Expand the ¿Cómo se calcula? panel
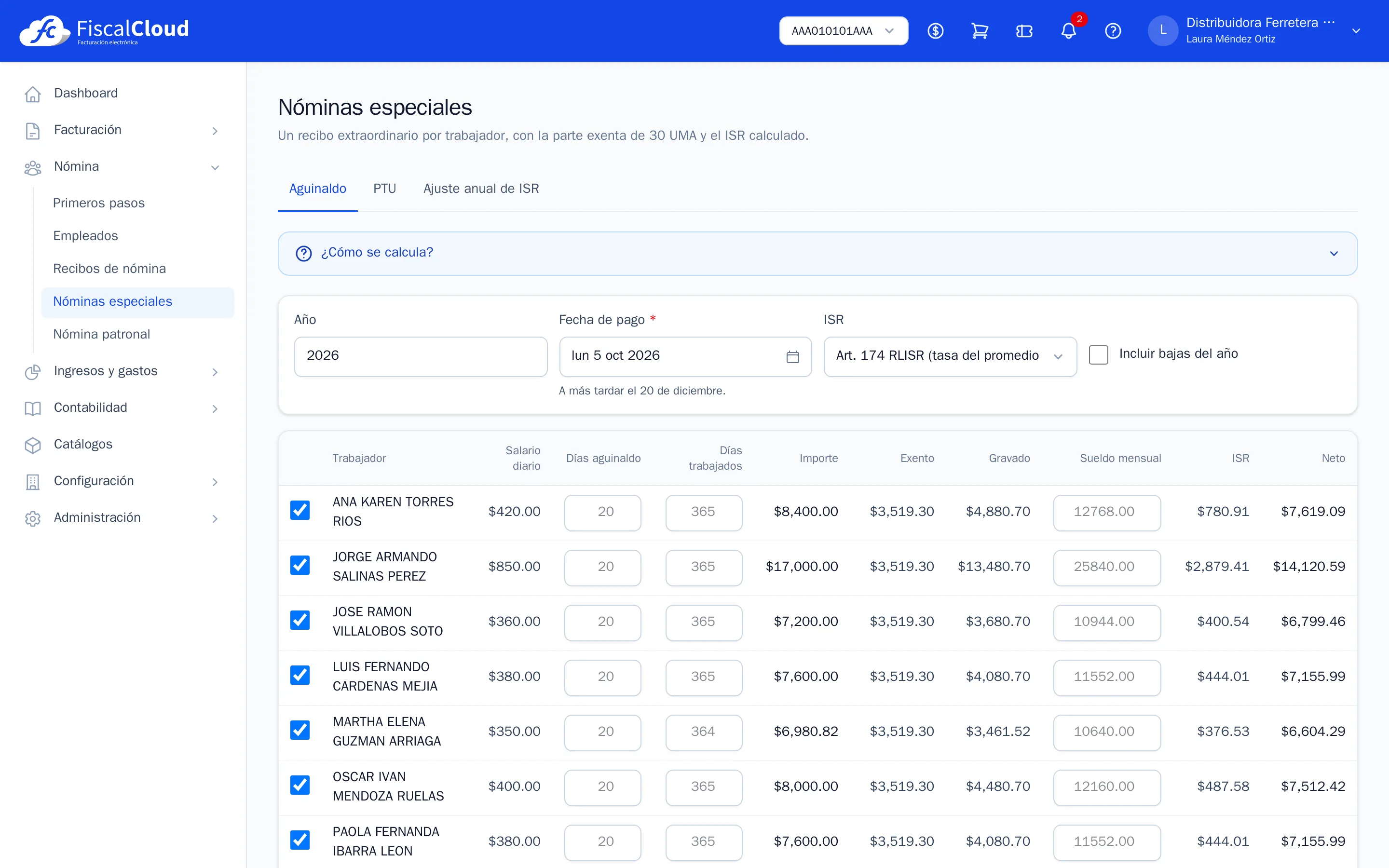Image resolution: width=1389 pixels, height=868 pixels. click(x=817, y=253)
